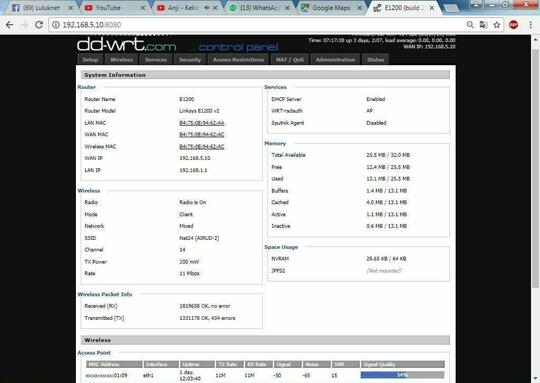Click the Facebook favicon on Luluknet tab
This screenshot has height=383, width=540.
[16, 8]
